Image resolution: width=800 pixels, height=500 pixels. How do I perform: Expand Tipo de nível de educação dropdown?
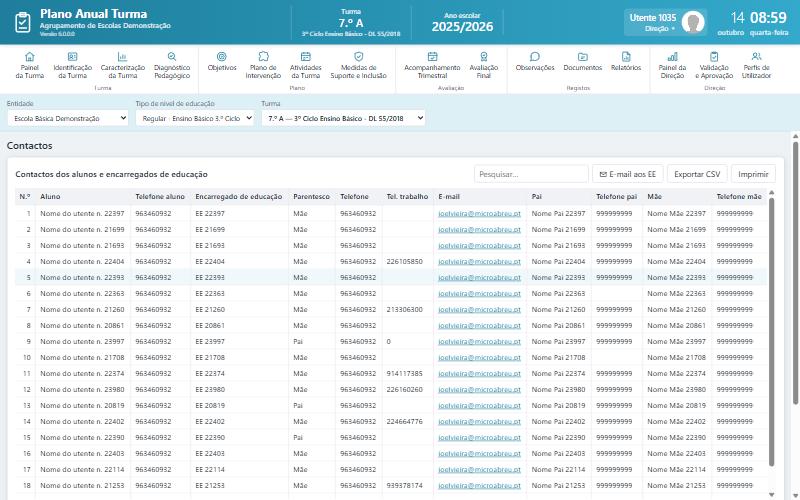coord(195,118)
